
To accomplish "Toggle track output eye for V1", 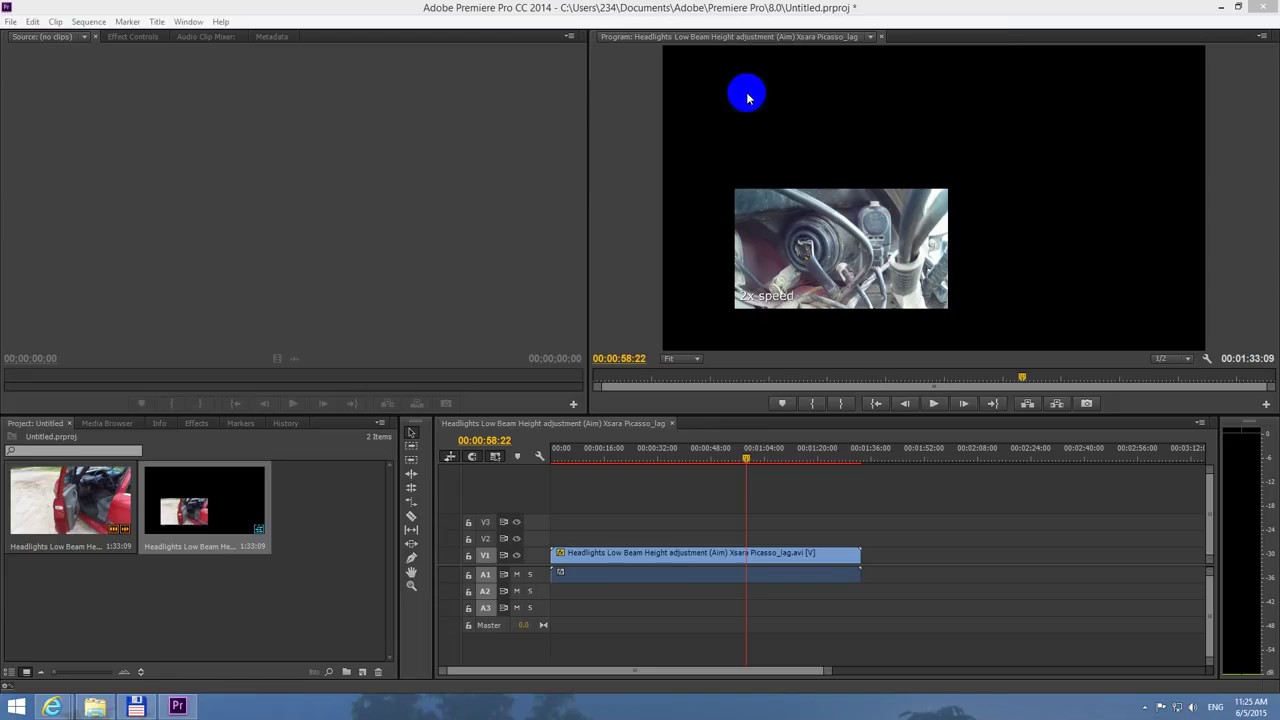I will tap(517, 555).
